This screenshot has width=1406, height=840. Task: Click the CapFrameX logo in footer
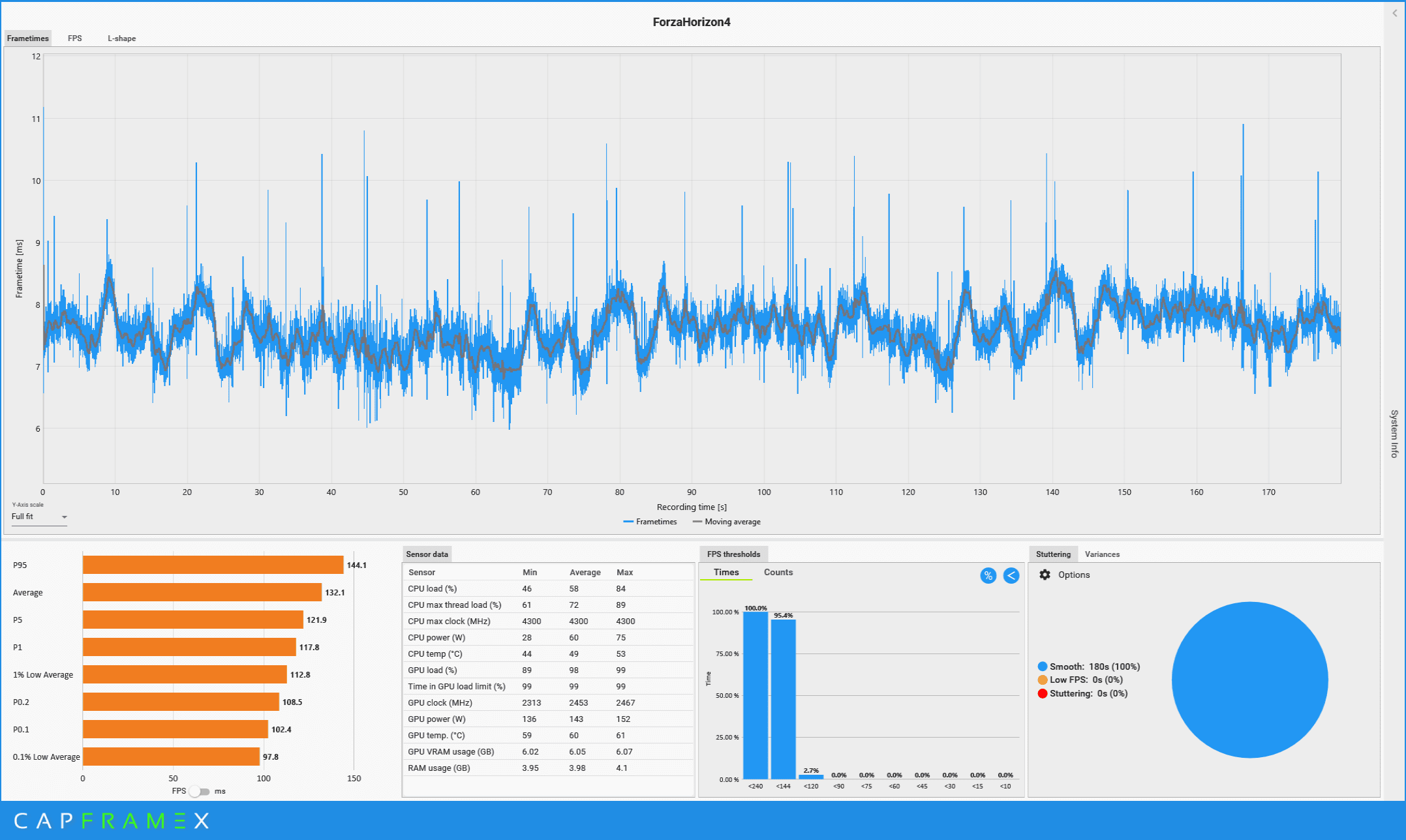coord(112,820)
